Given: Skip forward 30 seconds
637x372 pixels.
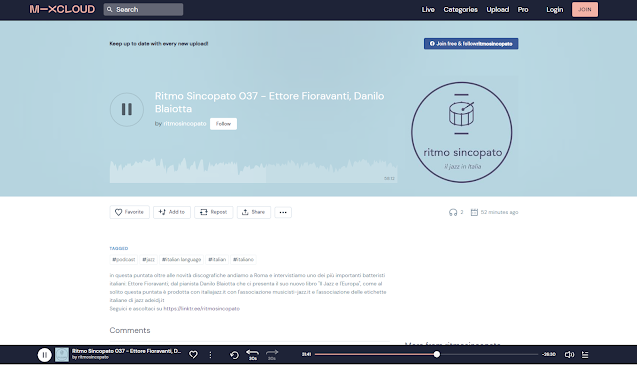Looking at the screenshot, I should click(x=272, y=355).
